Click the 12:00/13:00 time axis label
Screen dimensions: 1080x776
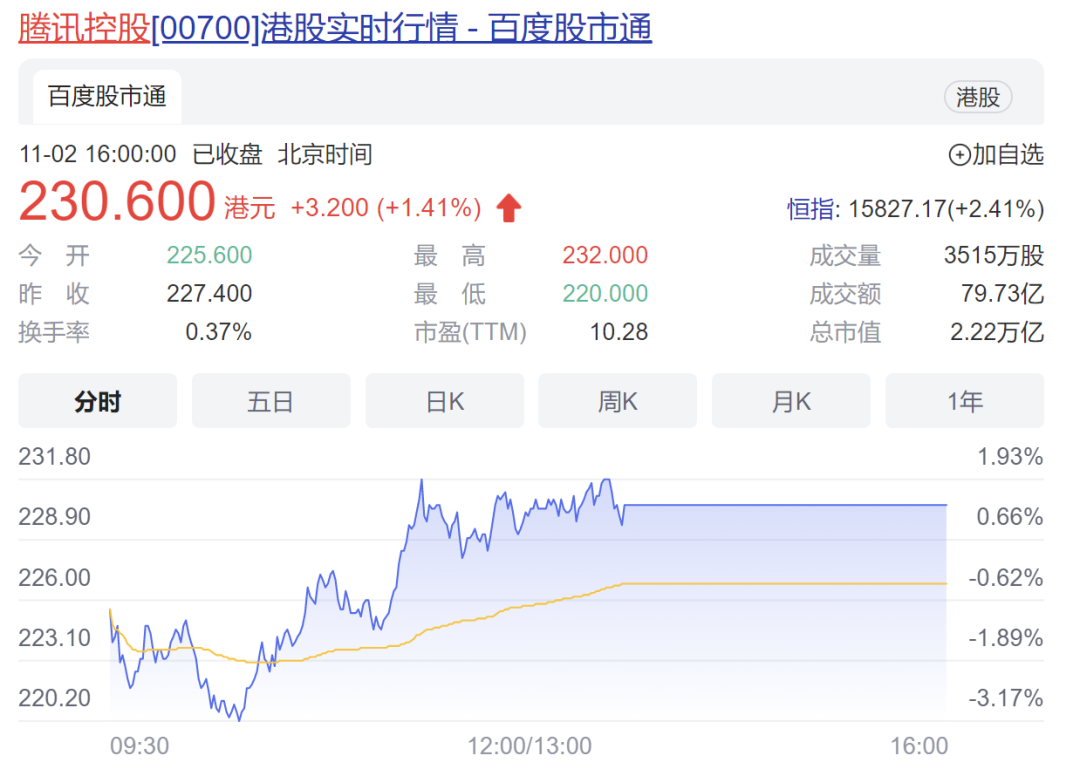pyautogui.click(x=529, y=746)
